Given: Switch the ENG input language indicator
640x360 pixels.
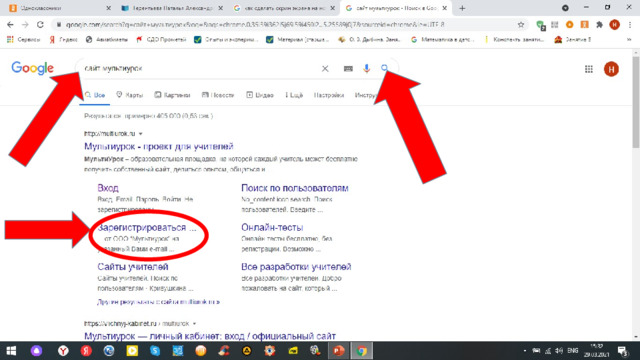Looking at the screenshot, I should pyautogui.click(x=573, y=351).
